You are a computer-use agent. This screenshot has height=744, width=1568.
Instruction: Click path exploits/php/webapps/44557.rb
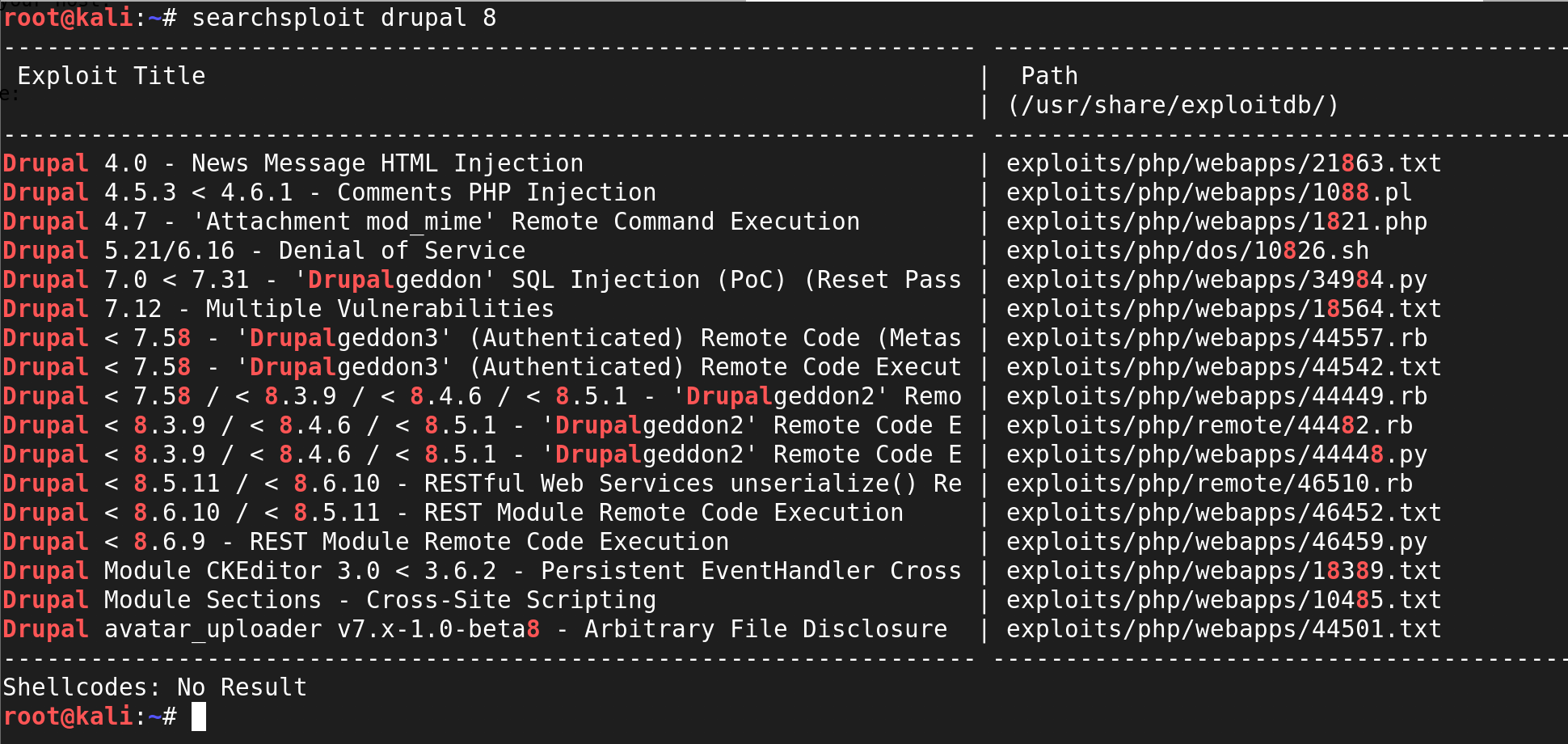pyautogui.click(x=1216, y=338)
